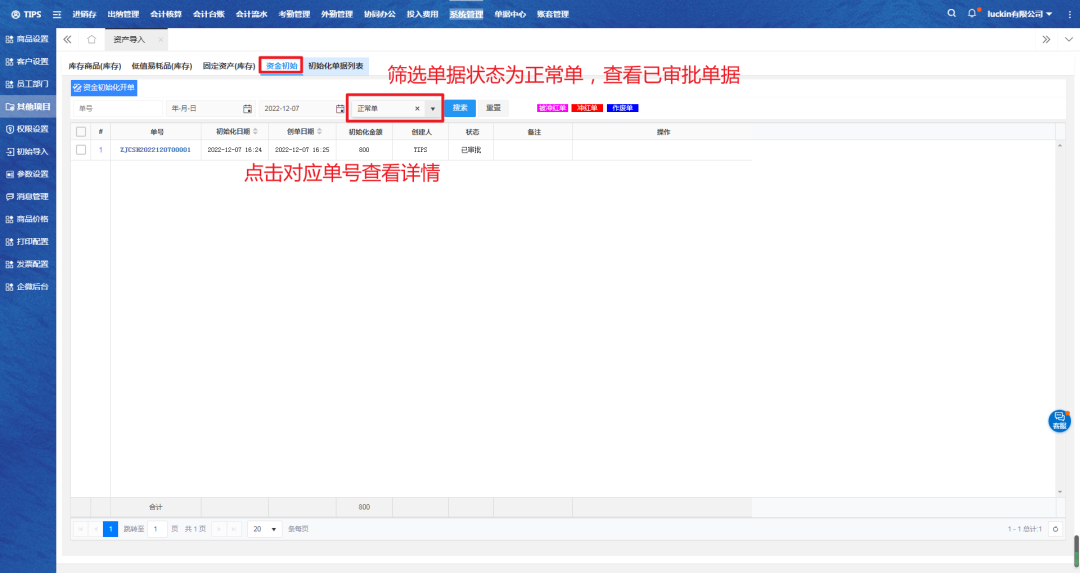Viewport: 1080px width, 573px height.
Task: Click the blue 作废单 color legend tag
Action: [623, 108]
